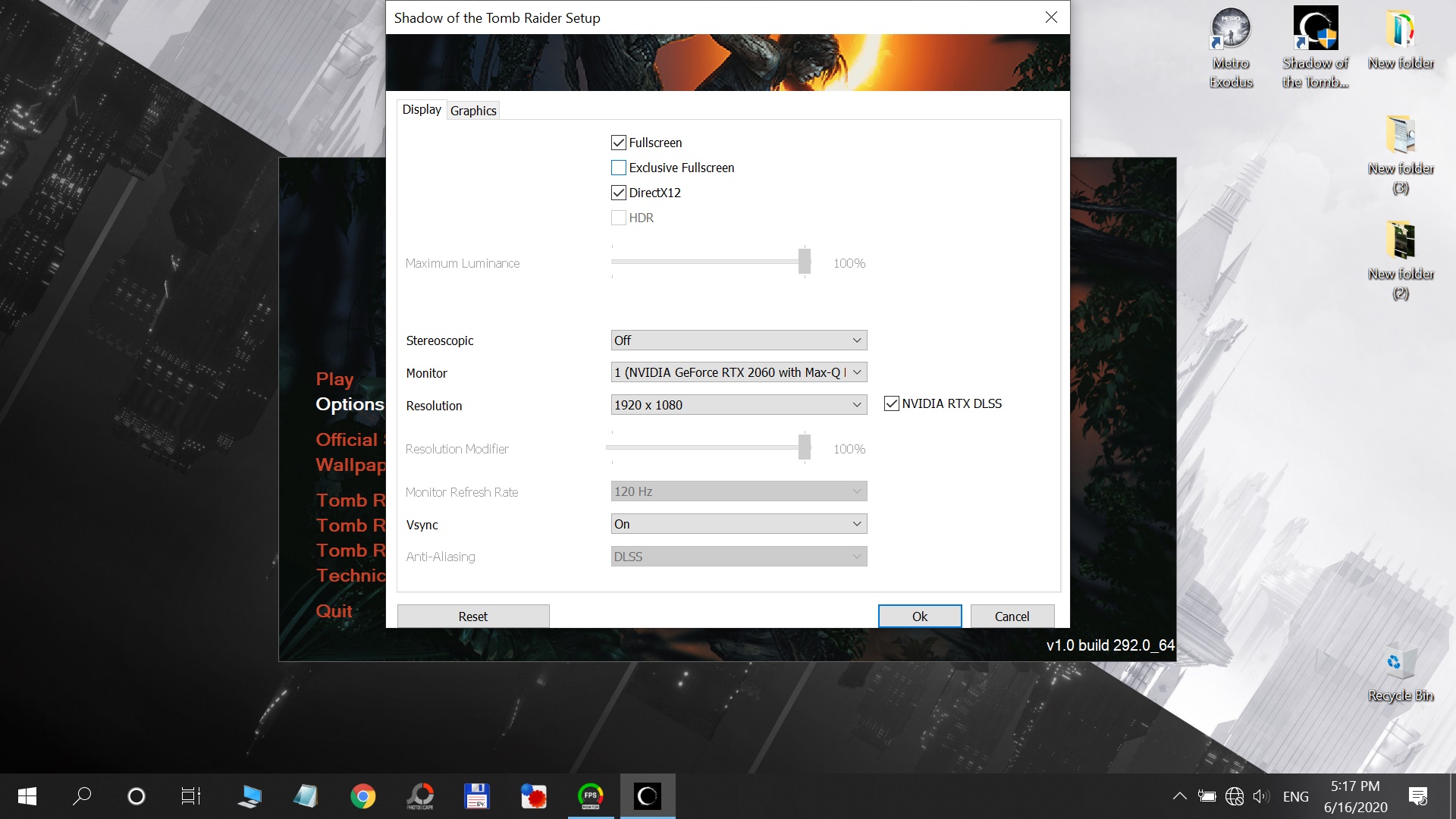The height and width of the screenshot is (819, 1456).
Task: Toggle the DirectX12 checkbox
Action: tap(619, 193)
